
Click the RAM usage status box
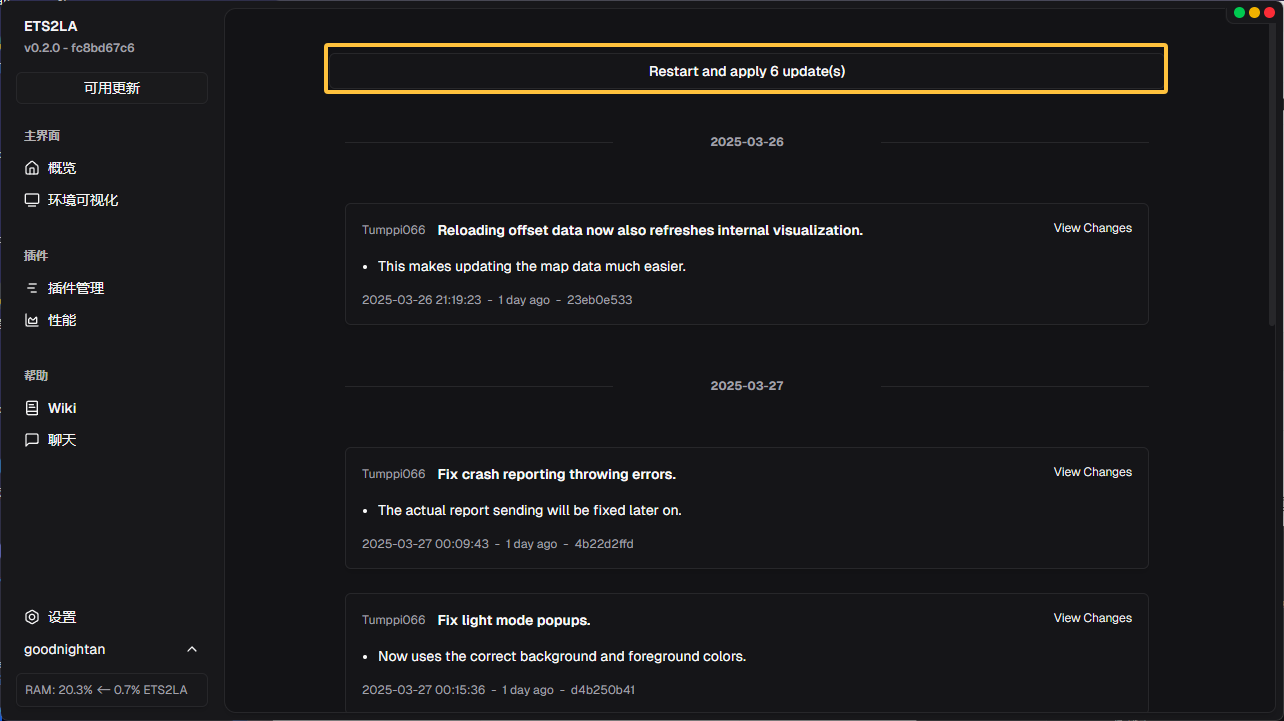coord(112,690)
